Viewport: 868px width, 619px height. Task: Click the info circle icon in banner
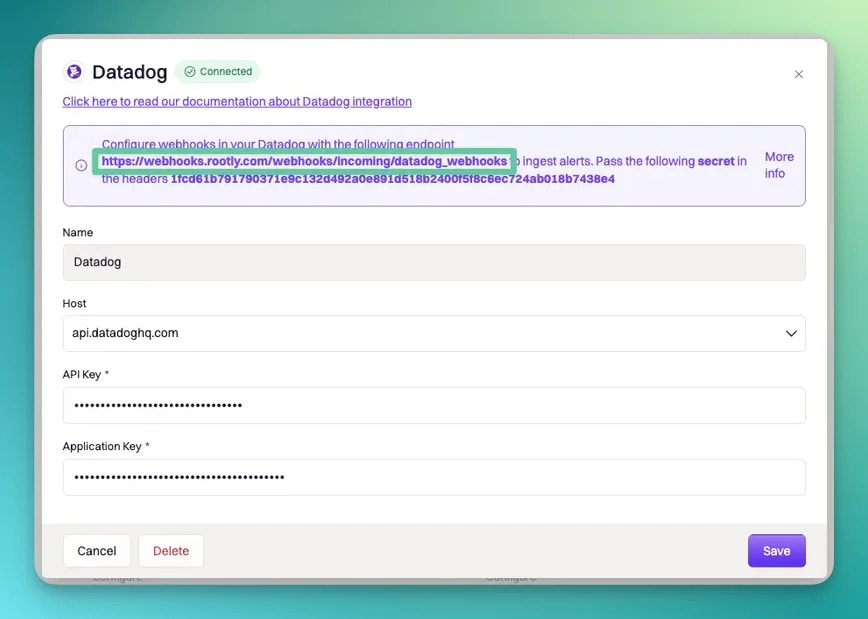click(81, 166)
